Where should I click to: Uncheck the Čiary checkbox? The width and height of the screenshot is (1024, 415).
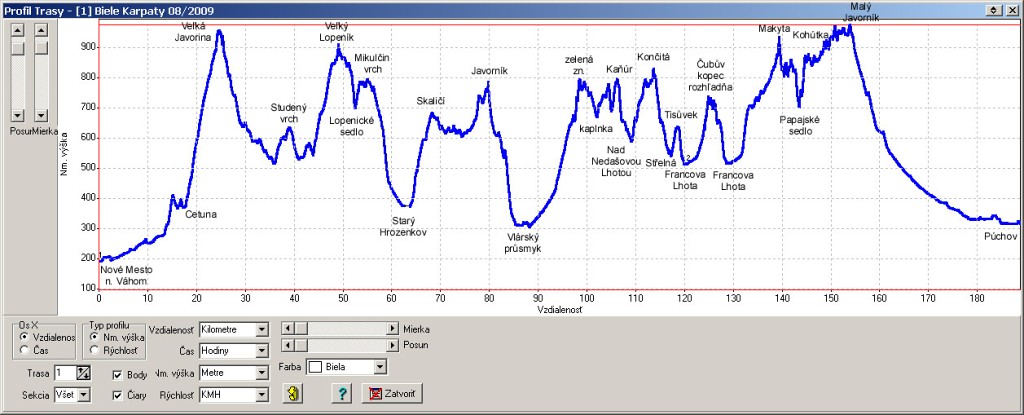tap(117, 396)
